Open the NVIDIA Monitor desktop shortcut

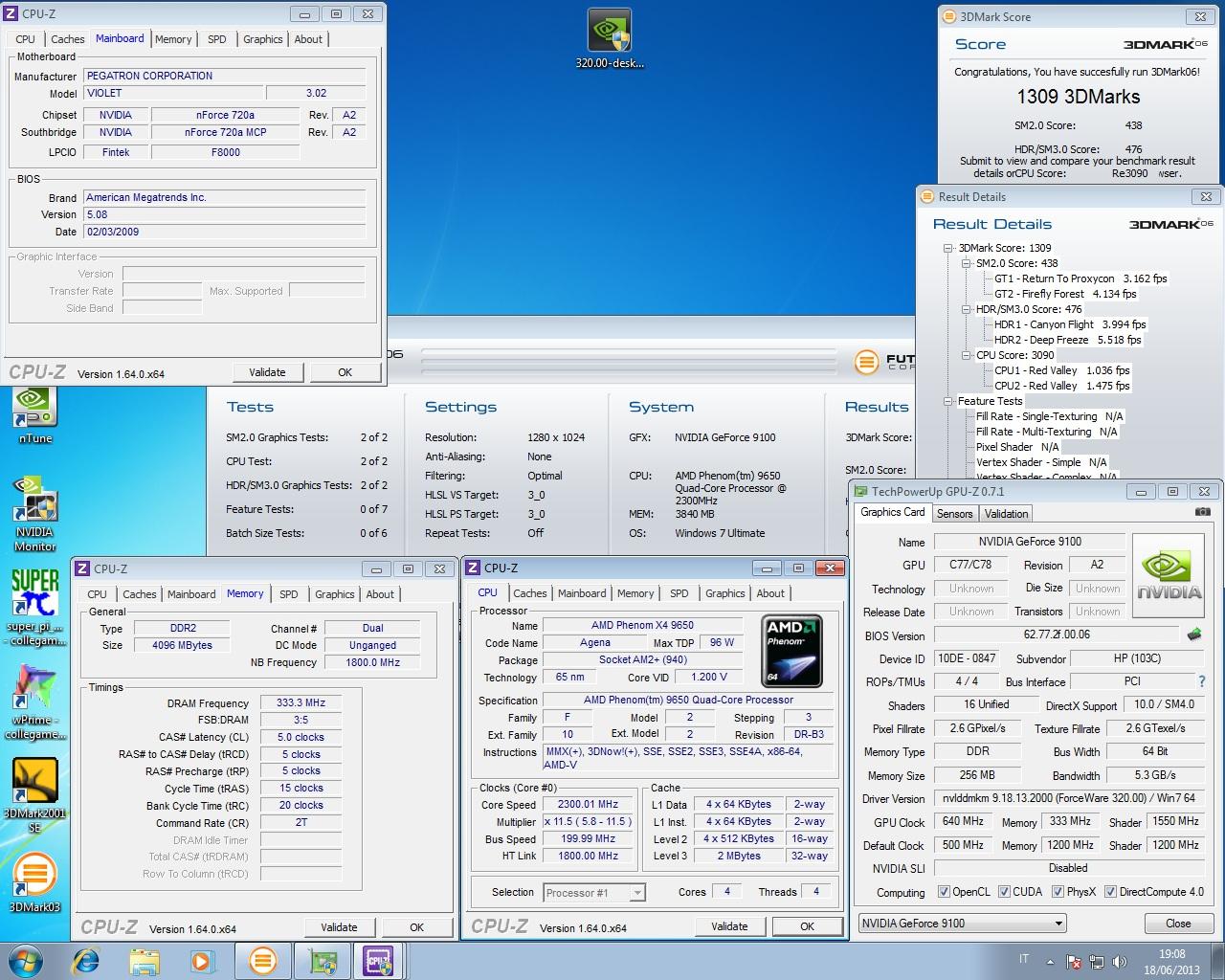tap(34, 513)
